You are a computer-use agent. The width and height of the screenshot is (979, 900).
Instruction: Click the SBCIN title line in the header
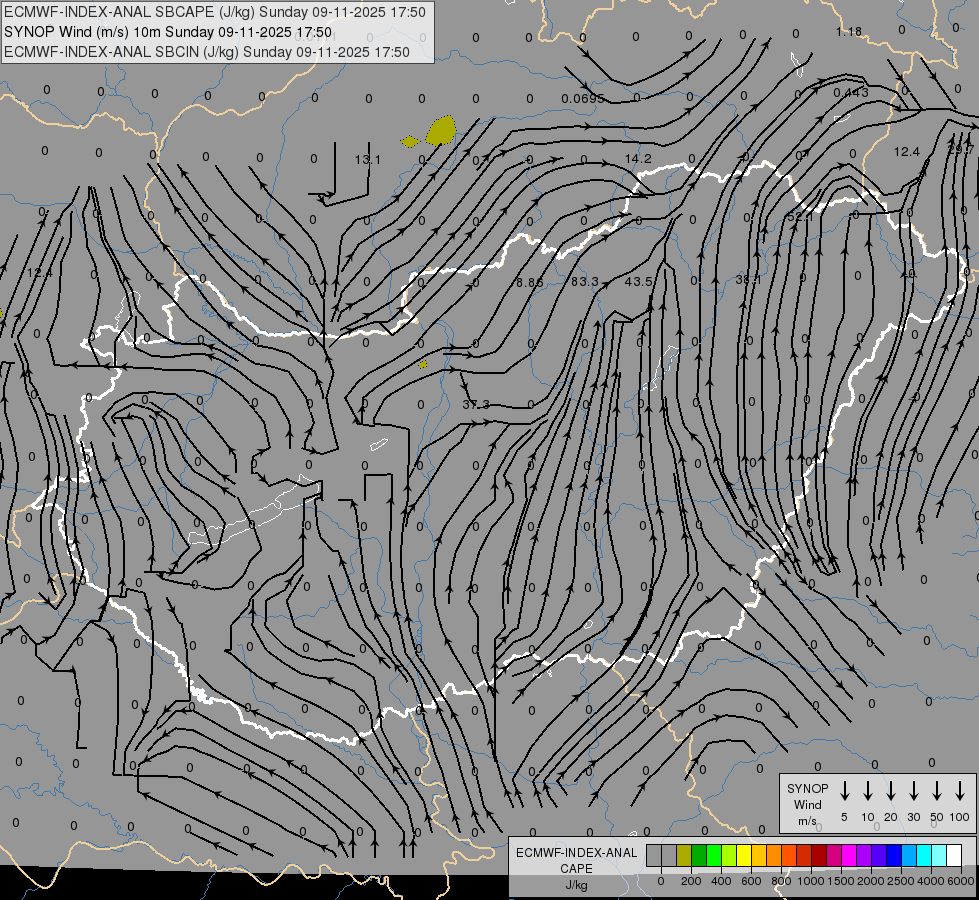click(x=207, y=52)
